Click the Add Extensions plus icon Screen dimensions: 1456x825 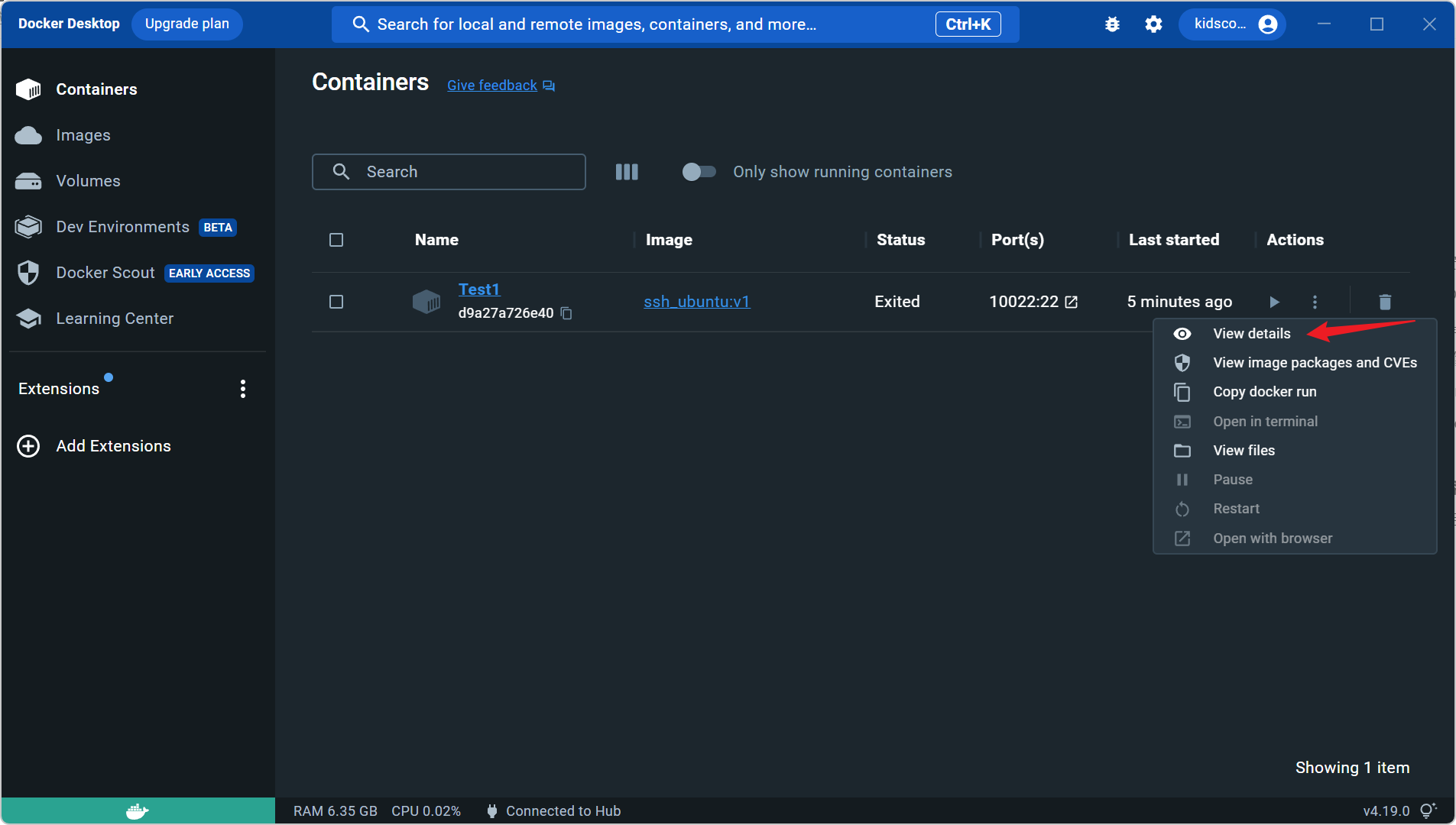28,446
